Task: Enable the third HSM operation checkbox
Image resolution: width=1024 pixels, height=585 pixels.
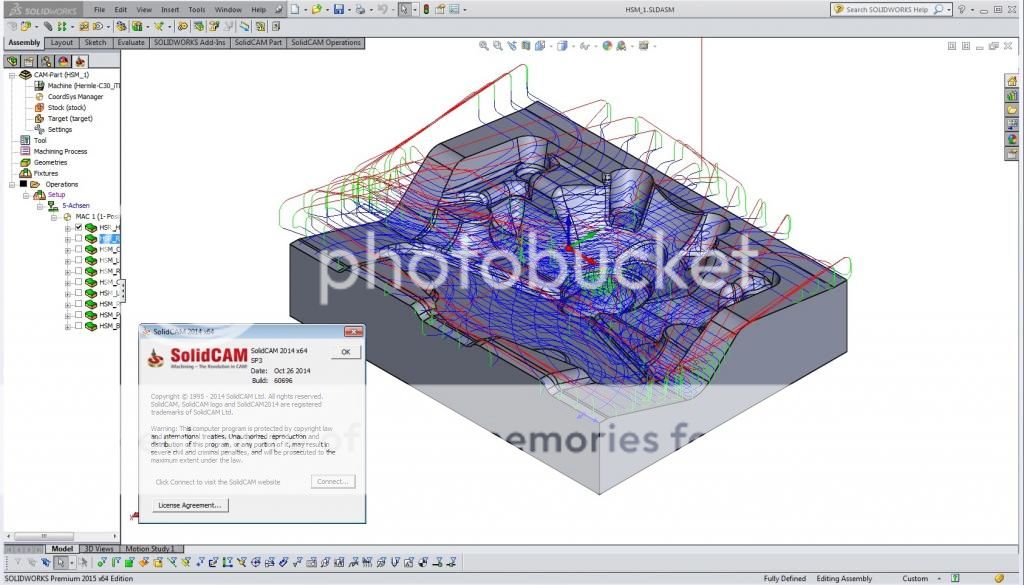Action: [79, 249]
